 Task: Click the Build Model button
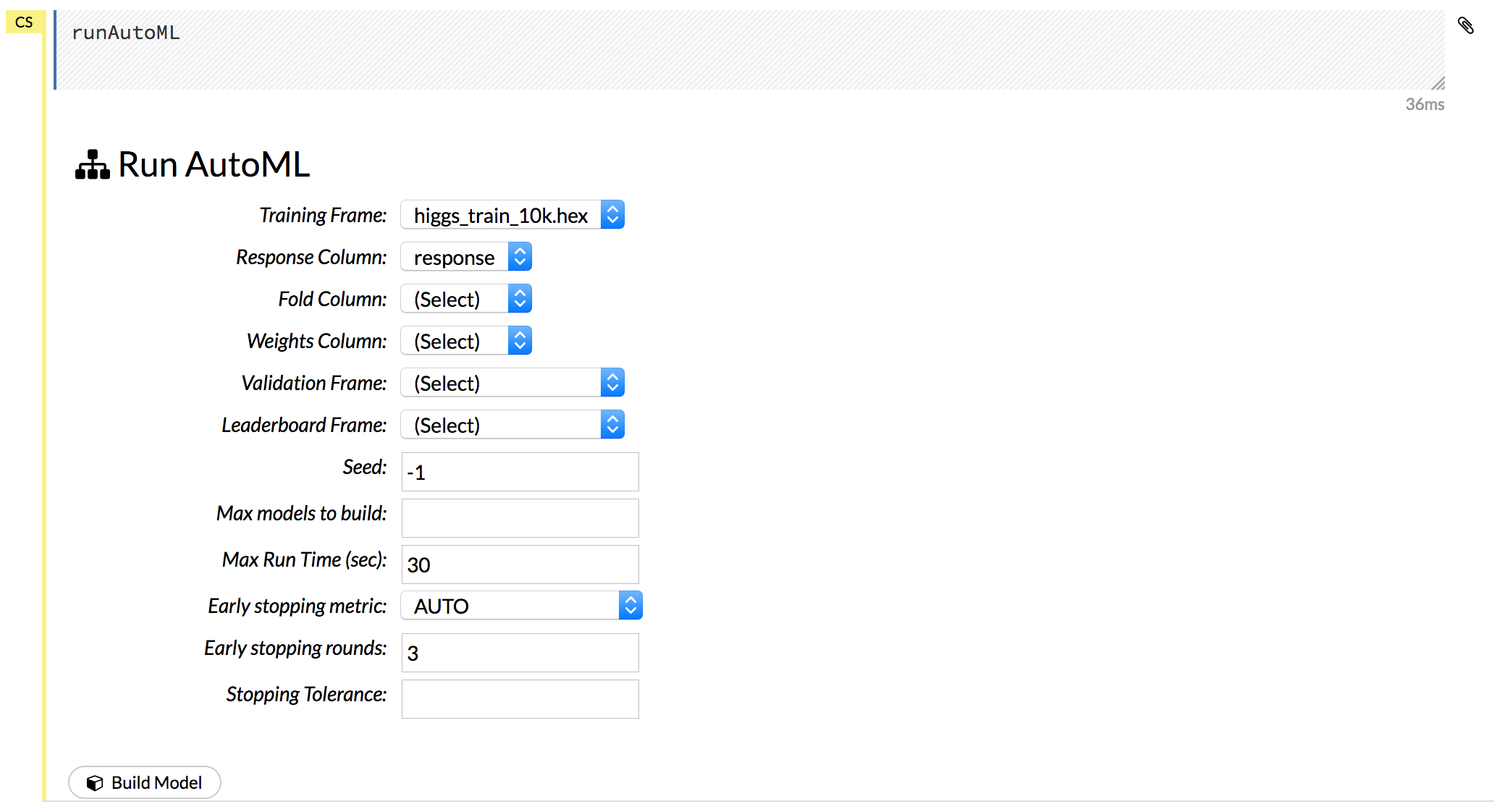(x=144, y=782)
